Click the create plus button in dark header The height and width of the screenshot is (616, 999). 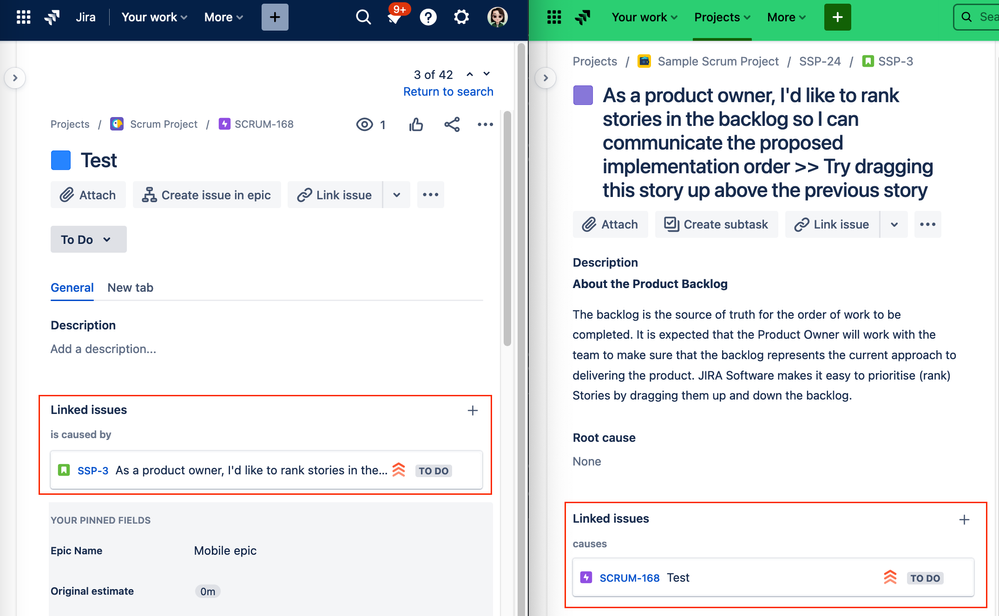click(x=275, y=17)
